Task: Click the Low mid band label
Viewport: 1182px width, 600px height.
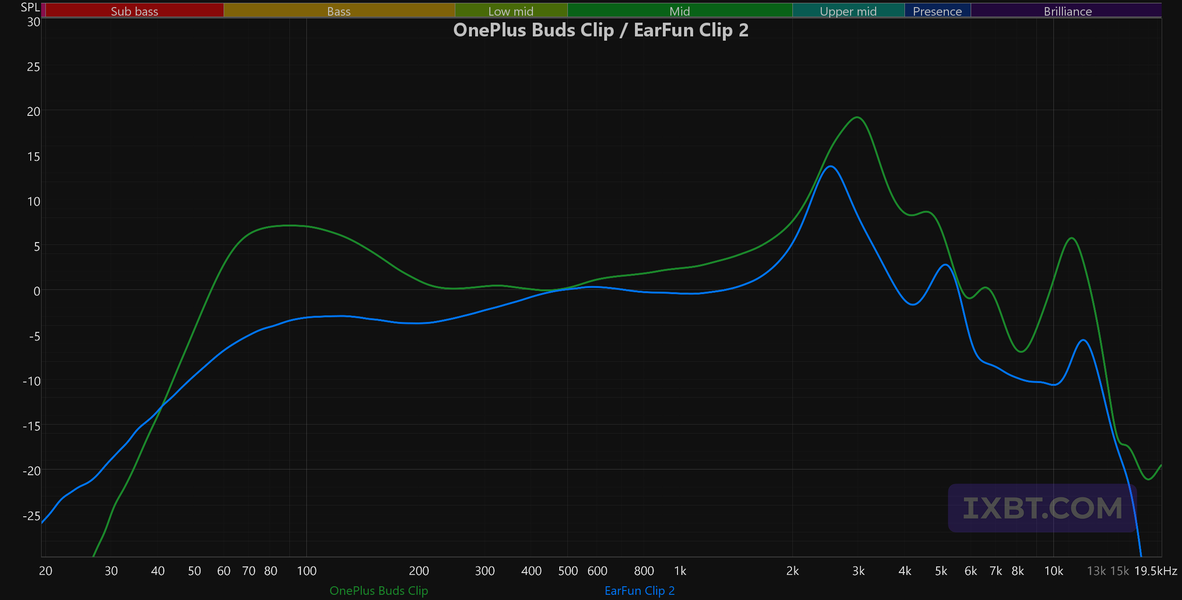Action: tap(510, 11)
